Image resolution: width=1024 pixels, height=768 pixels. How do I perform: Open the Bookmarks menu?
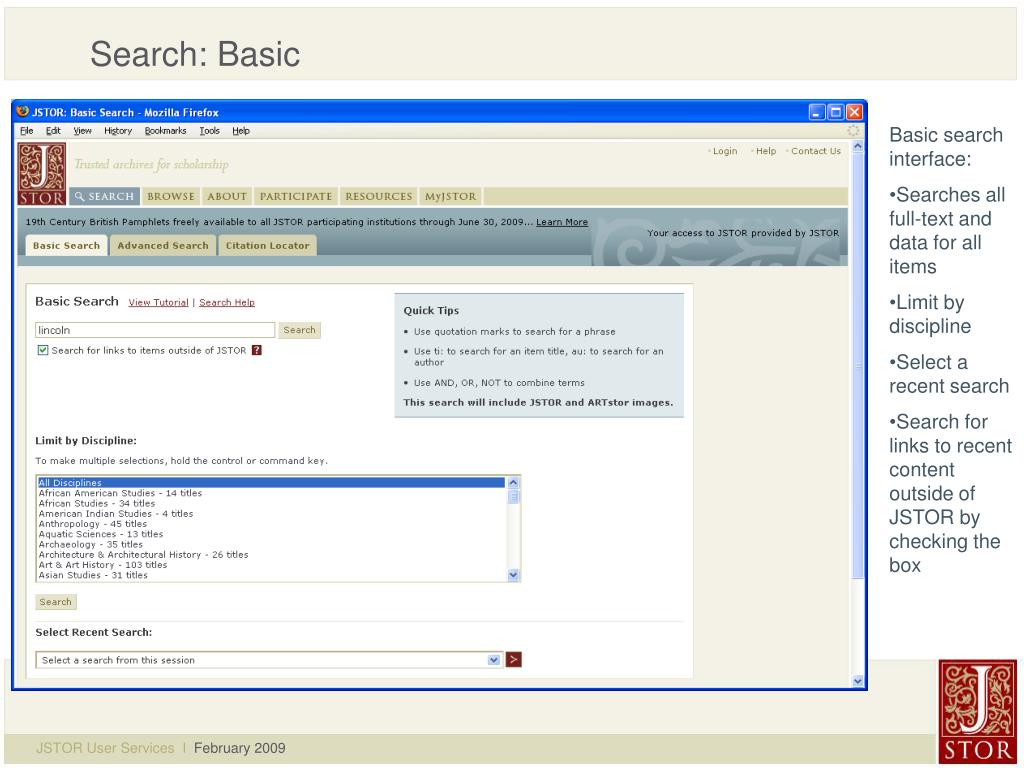[x=165, y=131]
